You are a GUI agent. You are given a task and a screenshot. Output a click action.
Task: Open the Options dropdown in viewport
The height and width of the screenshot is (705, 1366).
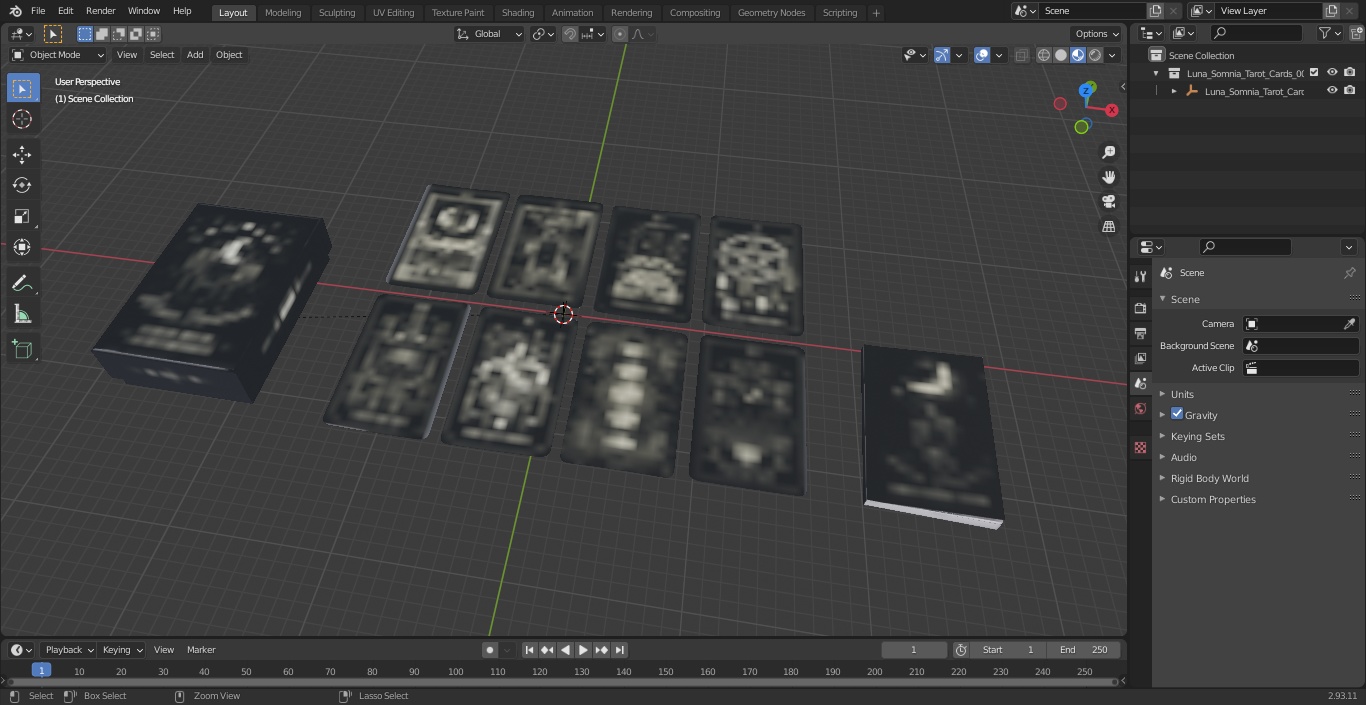(1097, 34)
